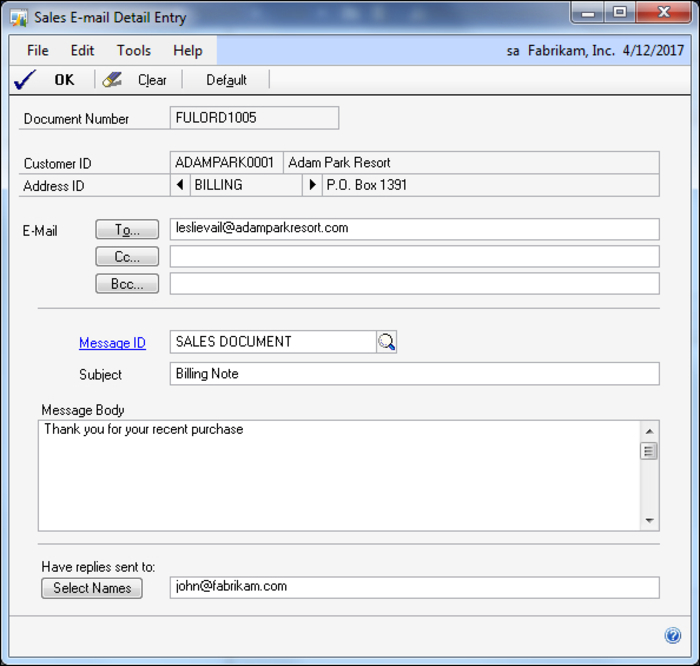Click the Adam Park Resort customer name
Image resolution: width=700 pixels, height=666 pixels.
click(339, 162)
